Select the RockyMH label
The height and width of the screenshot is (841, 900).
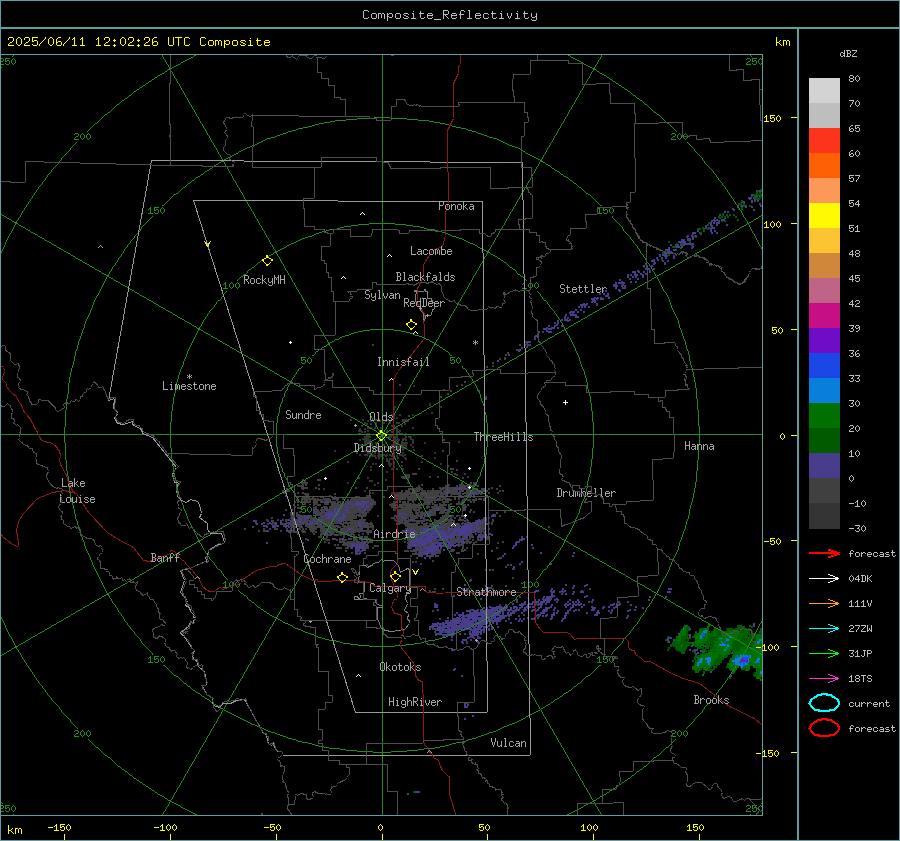tap(264, 280)
